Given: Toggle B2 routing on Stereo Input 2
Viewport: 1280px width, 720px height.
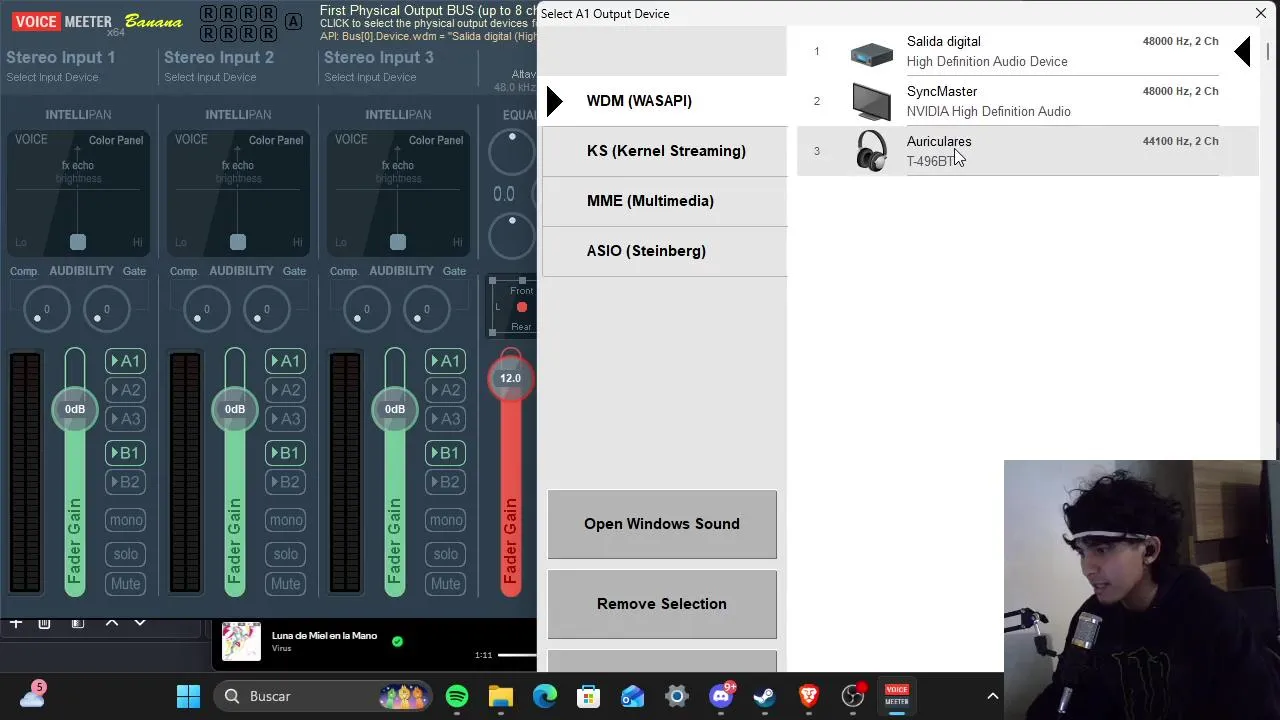Looking at the screenshot, I should [285, 482].
